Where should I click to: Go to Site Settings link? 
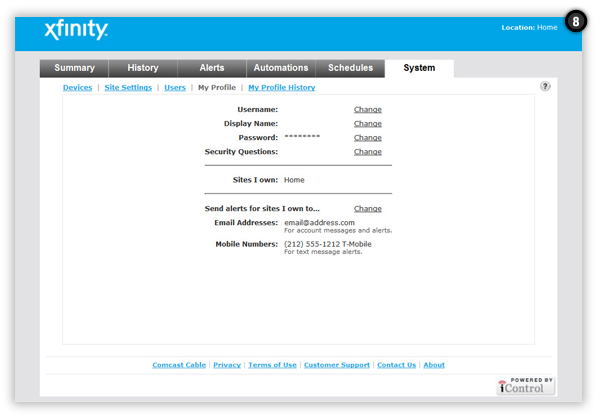coord(128,88)
